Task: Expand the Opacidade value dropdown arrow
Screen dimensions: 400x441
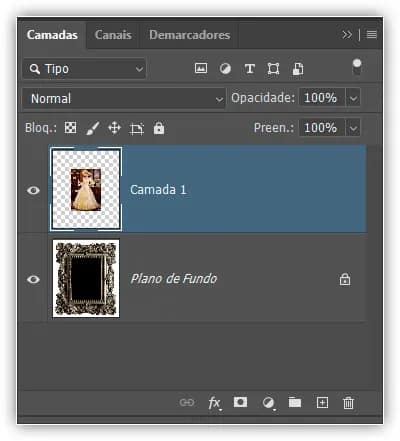Action: click(x=353, y=98)
